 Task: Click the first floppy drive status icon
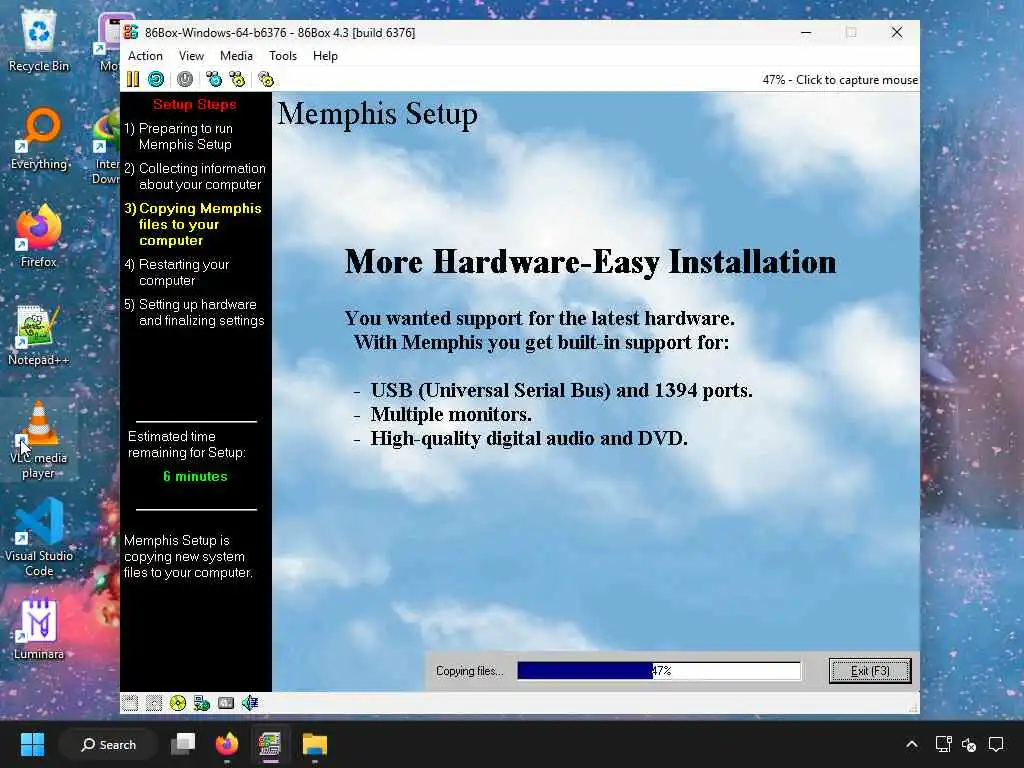130,703
